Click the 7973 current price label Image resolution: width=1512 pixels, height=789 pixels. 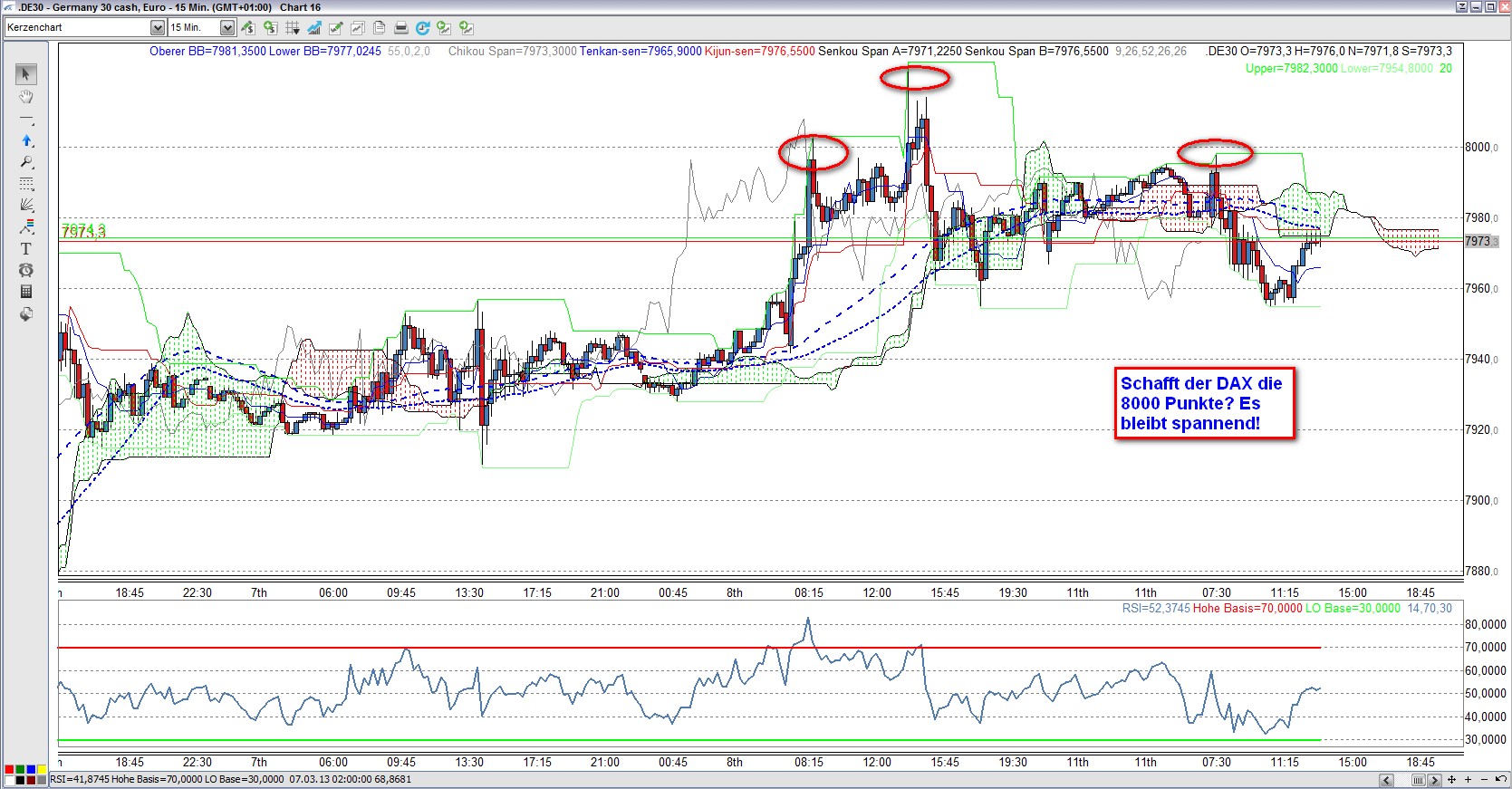click(1480, 241)
